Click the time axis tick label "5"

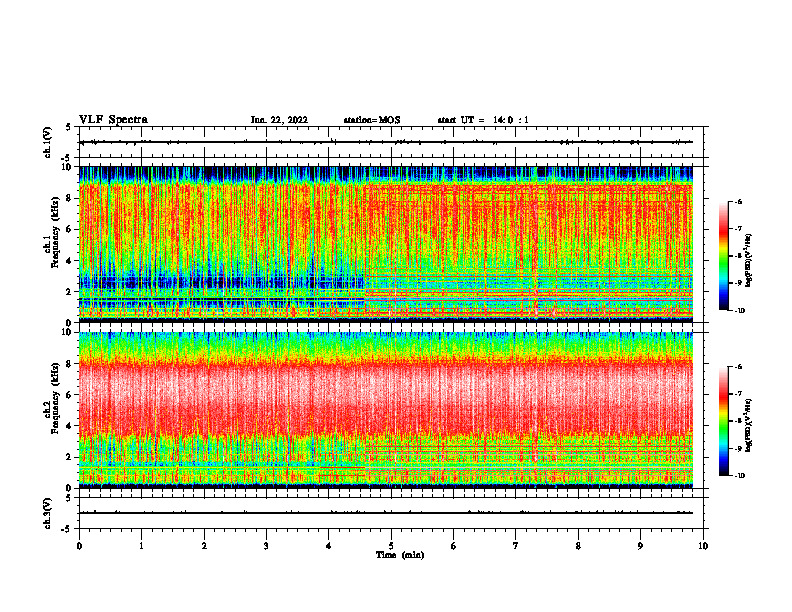point(391,546)
